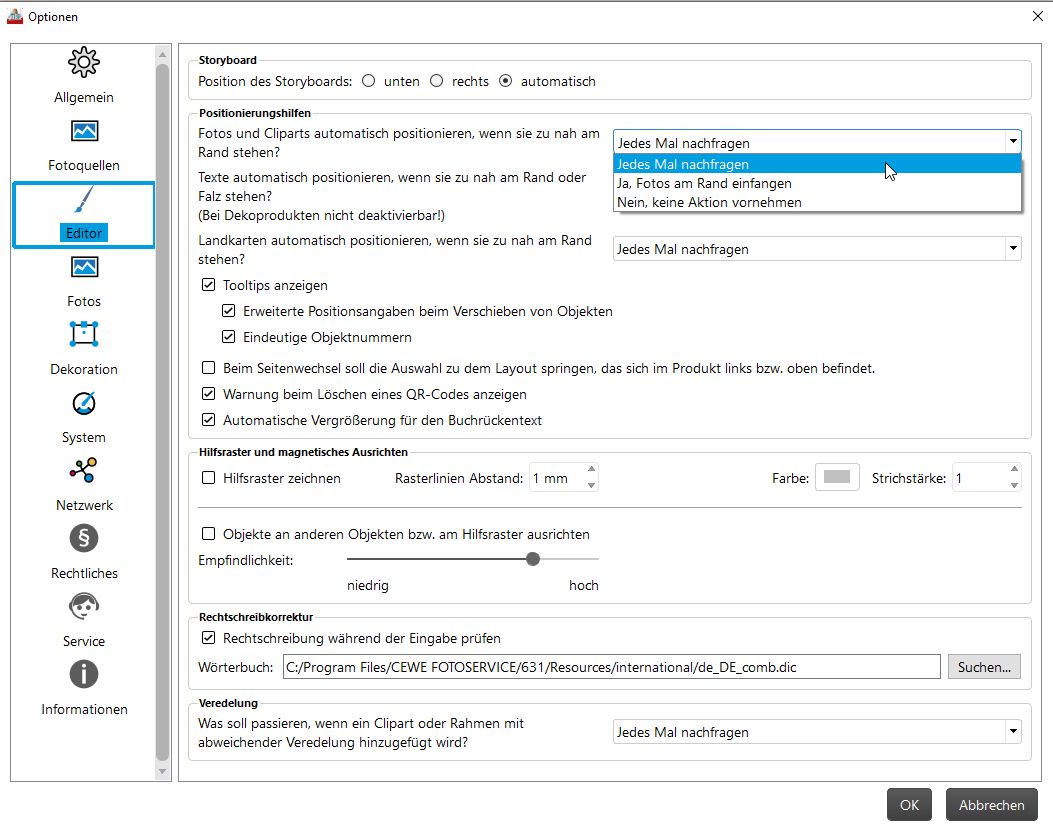Select the Service headset icon
The image size is (1053, 828).
[x=84, y=606]
